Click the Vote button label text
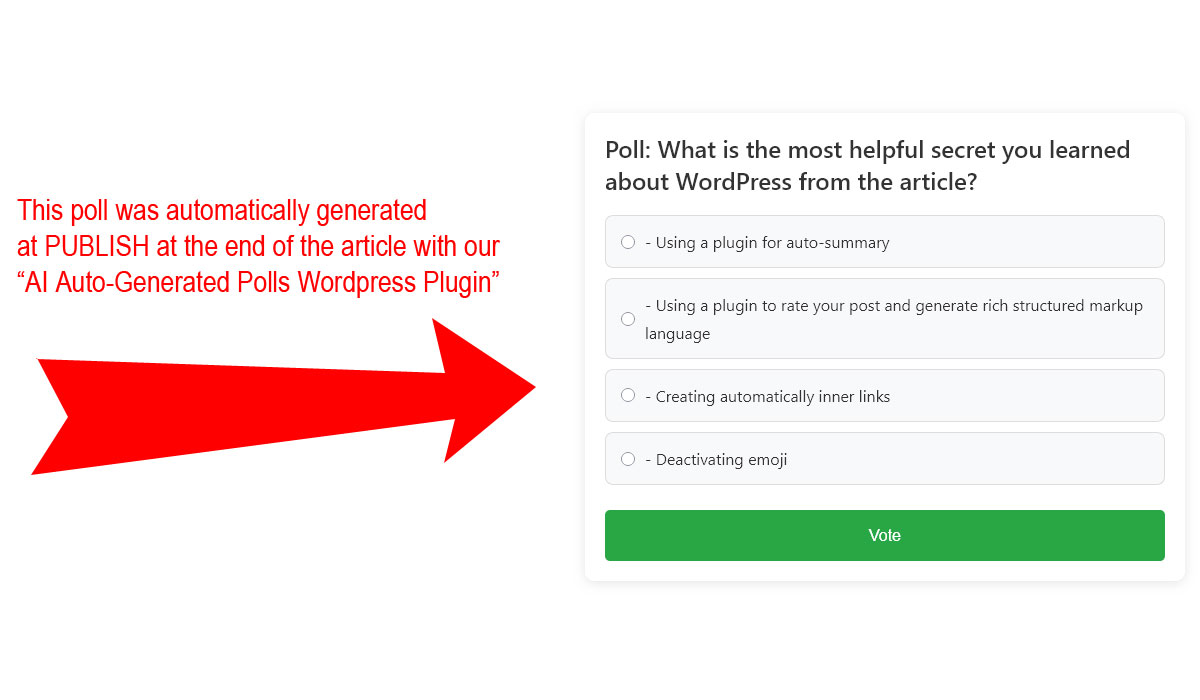Image resolution: width=1200 pixels, height=700 pixels. [x=884, y=535]
